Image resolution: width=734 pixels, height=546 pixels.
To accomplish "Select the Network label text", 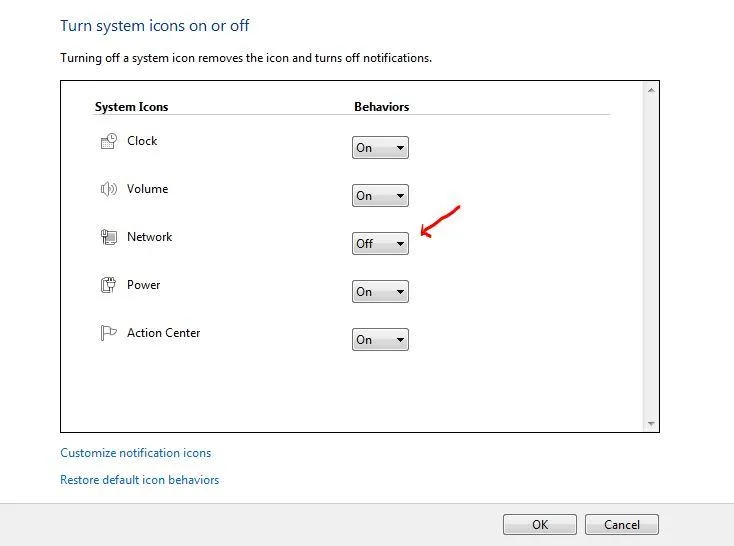I will 149,237.
